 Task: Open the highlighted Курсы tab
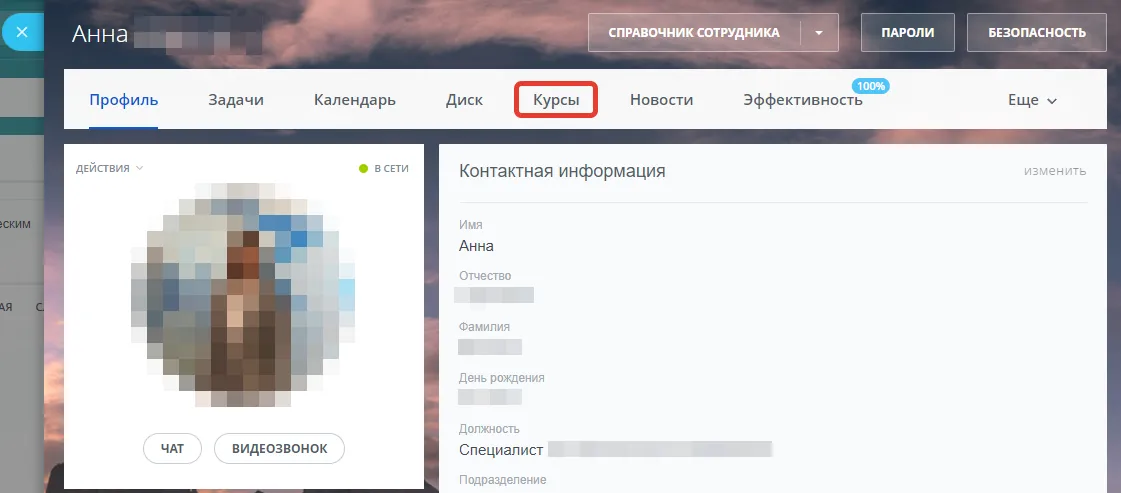[x=556, y=100]
